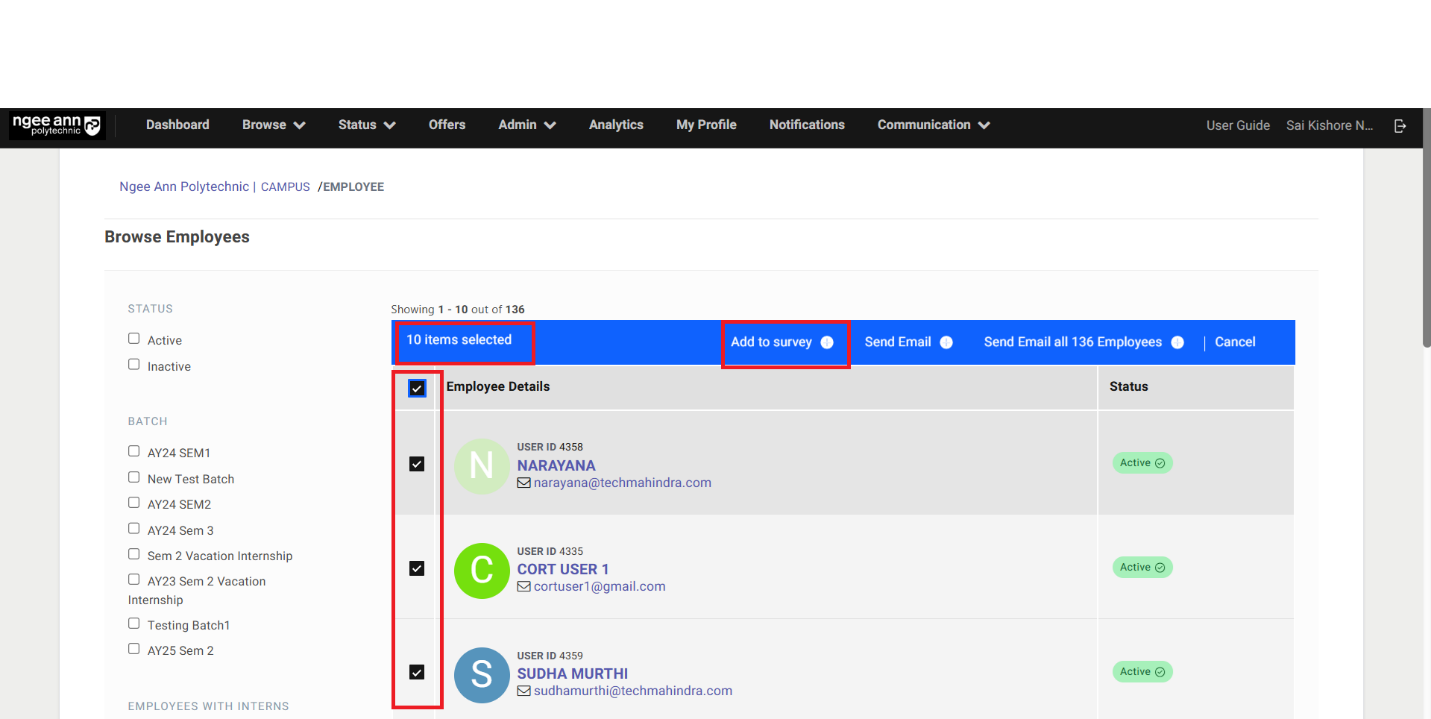Click Narayana's green N avatar
The height and width of the screenshot is (719, 1431).
[481, 466]
